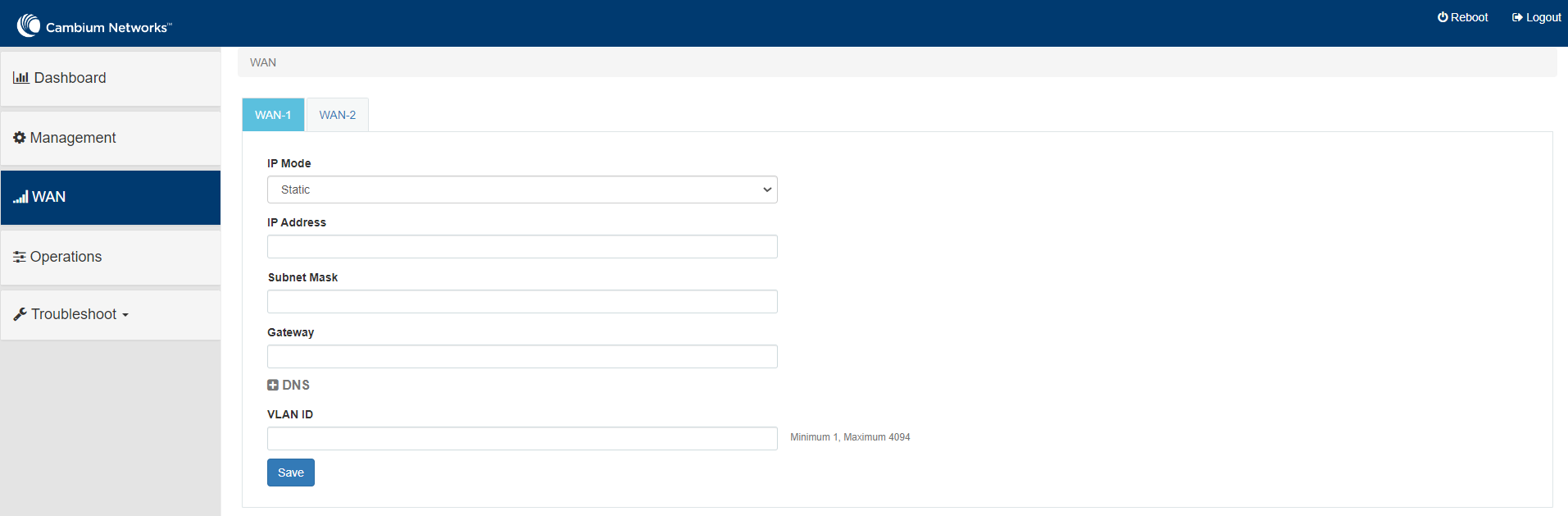Click the Logout link

point(1537,17)
